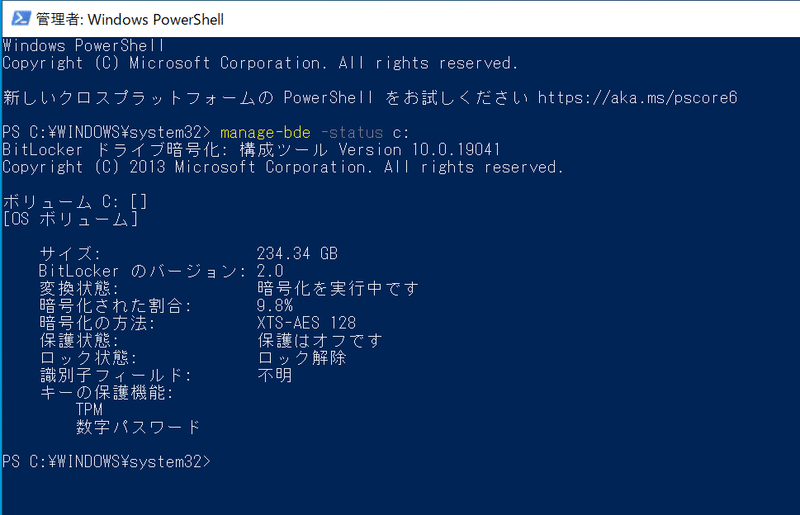Viewport: 800px width, 515px height.
Task: Click the XTS-AES 128 encryption method
Action: point(306,323)
